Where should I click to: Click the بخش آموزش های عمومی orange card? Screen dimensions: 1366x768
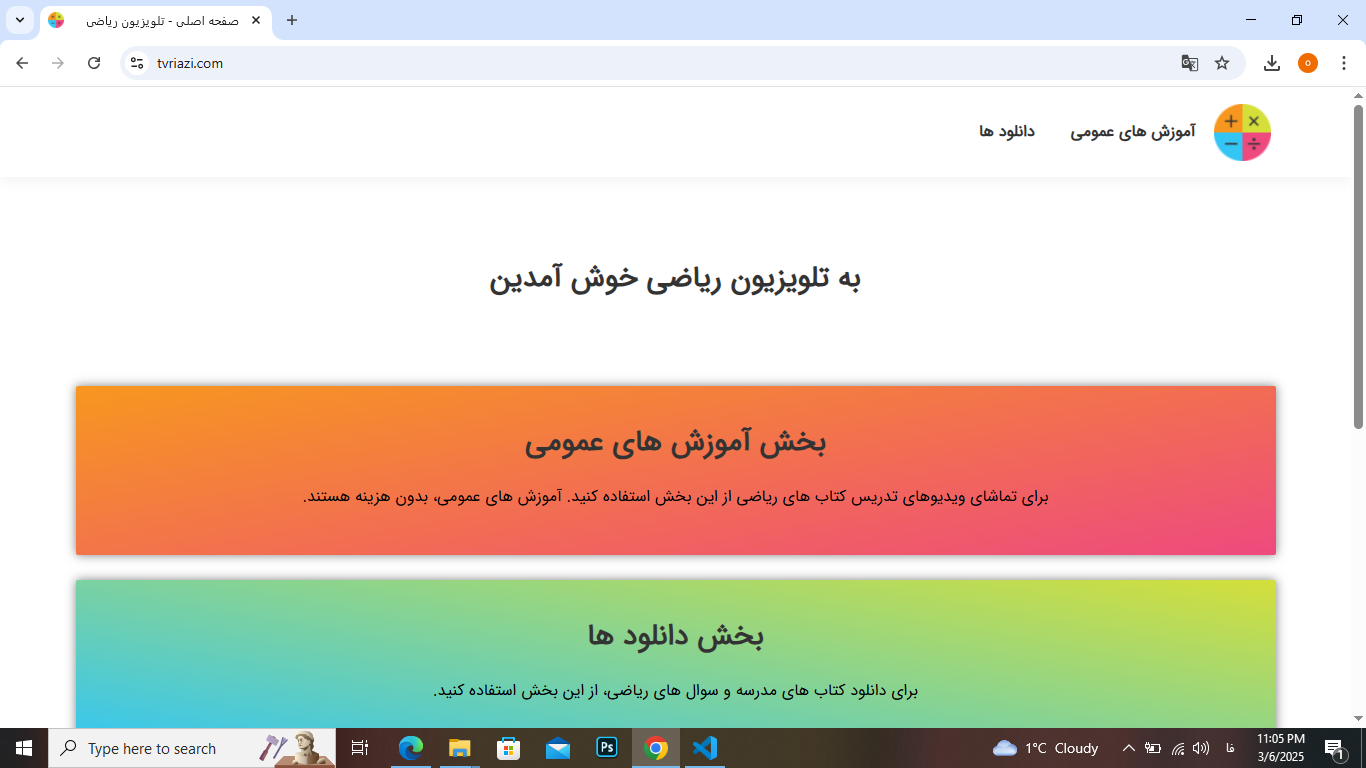[675, 470]
